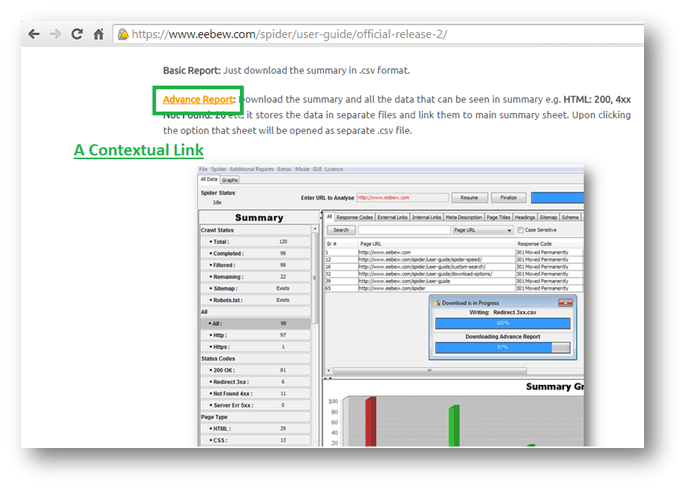Click the padlock security icon in address bar
Viewport: 686px width, 490px height.
(x=123, y=34)
